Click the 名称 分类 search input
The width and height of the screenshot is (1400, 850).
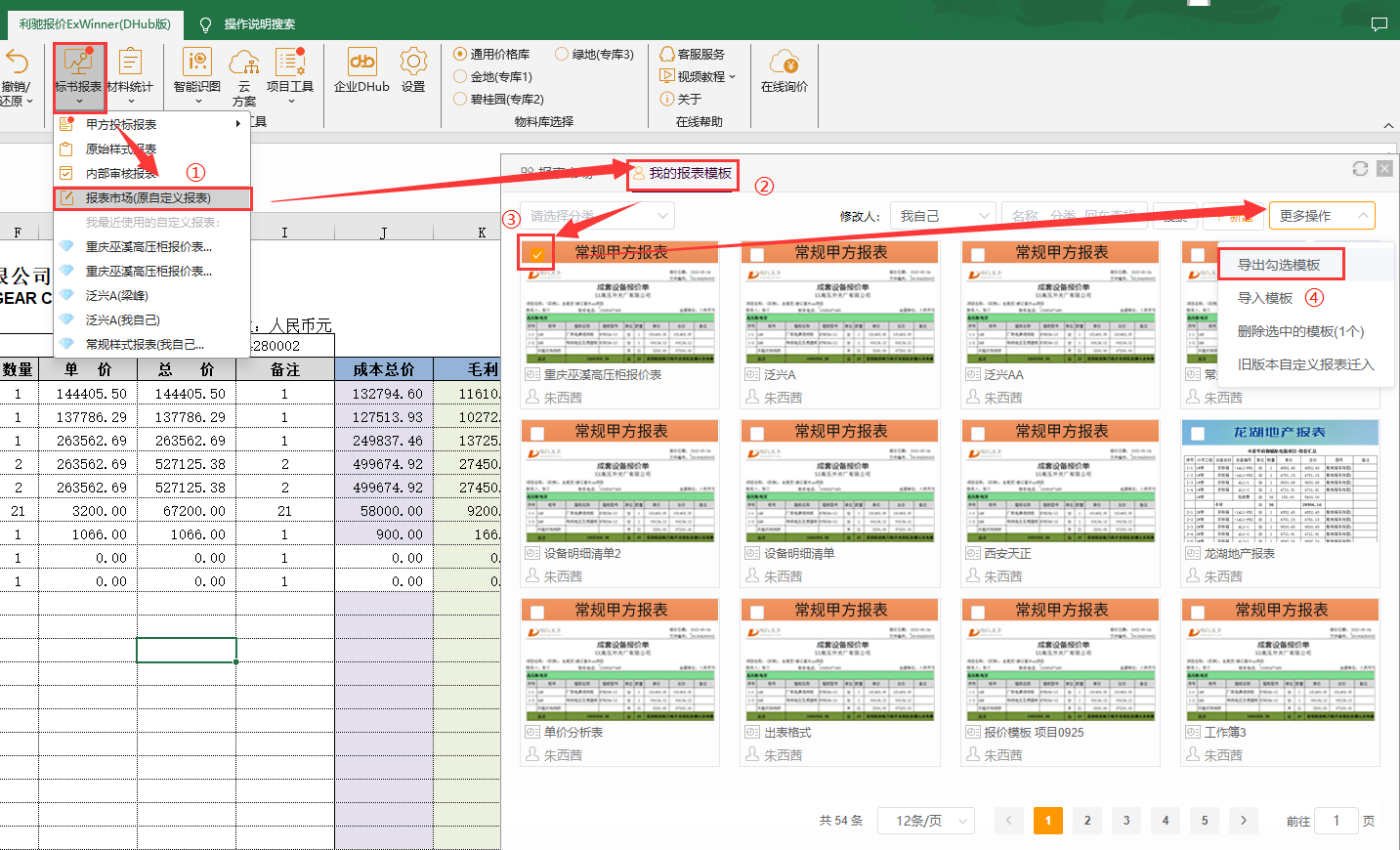(1076, 216)
